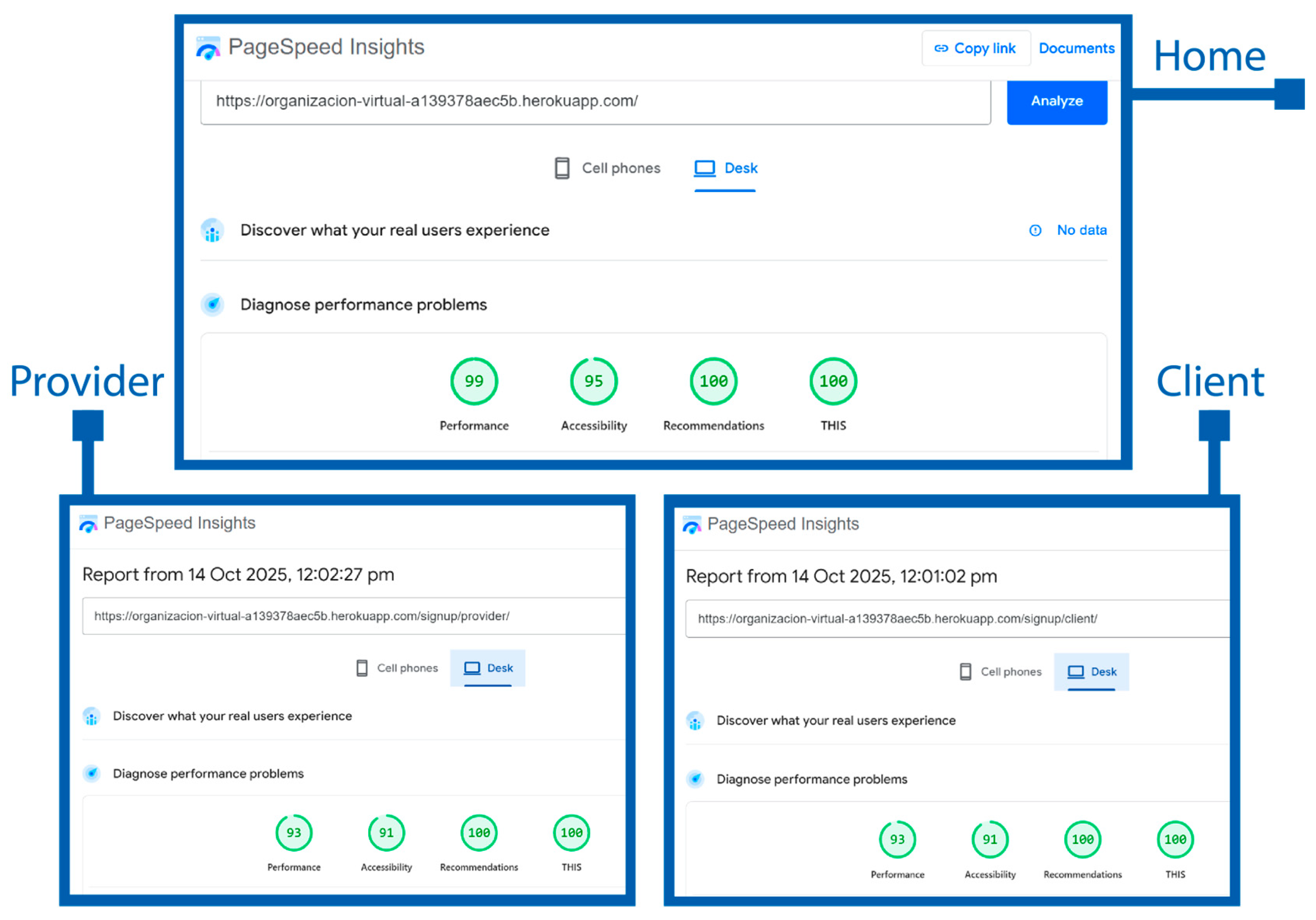Click the Diagnose performance problems icon in Home panel
Viewport: 1316px width, 920px height.
coord(212,305)
